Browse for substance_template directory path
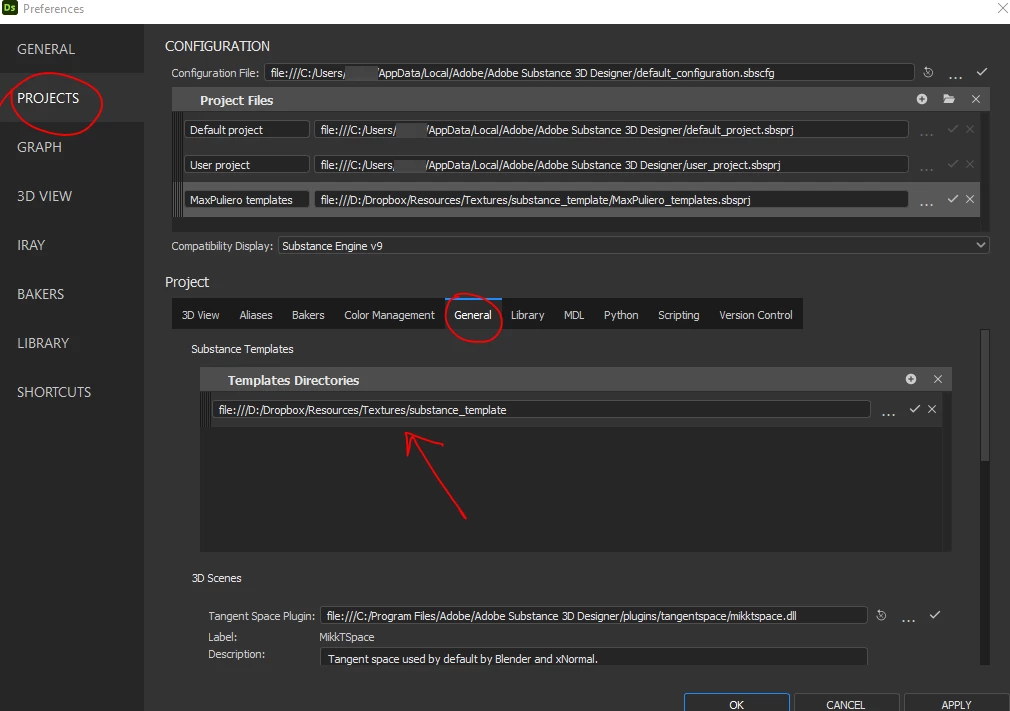 coord(888,413)
